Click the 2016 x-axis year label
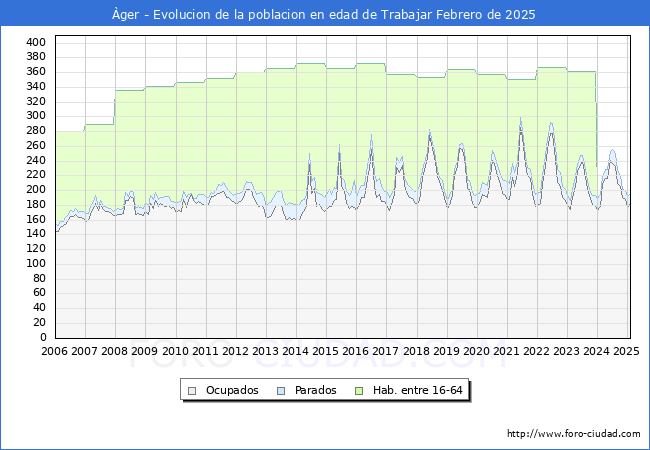The height and width of the screenshot is (450, 650). click(356, 351)
